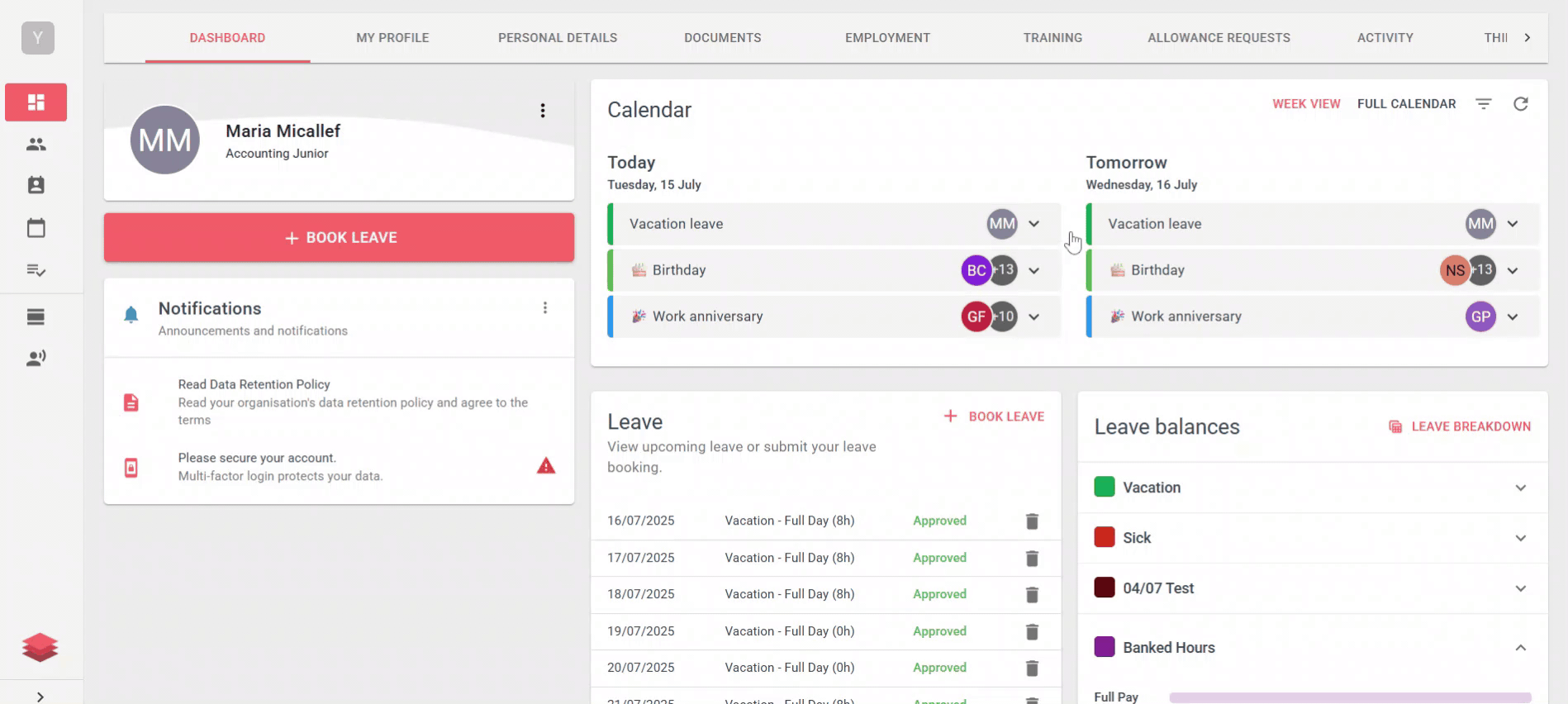
Task: Expand the sidebar with bottom arrow
Action: 40,697
